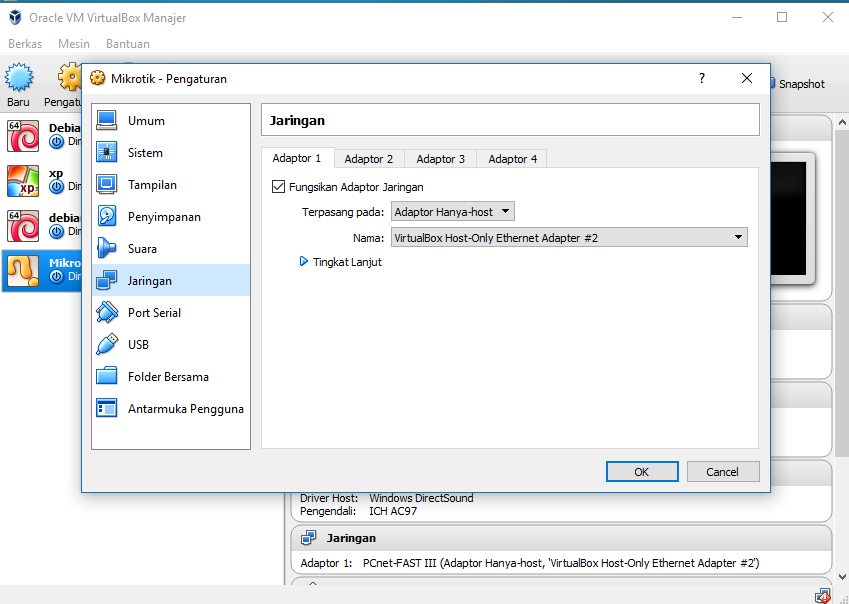
Task: Click the scroll down arrow in details pane
Action: [842, 577]
